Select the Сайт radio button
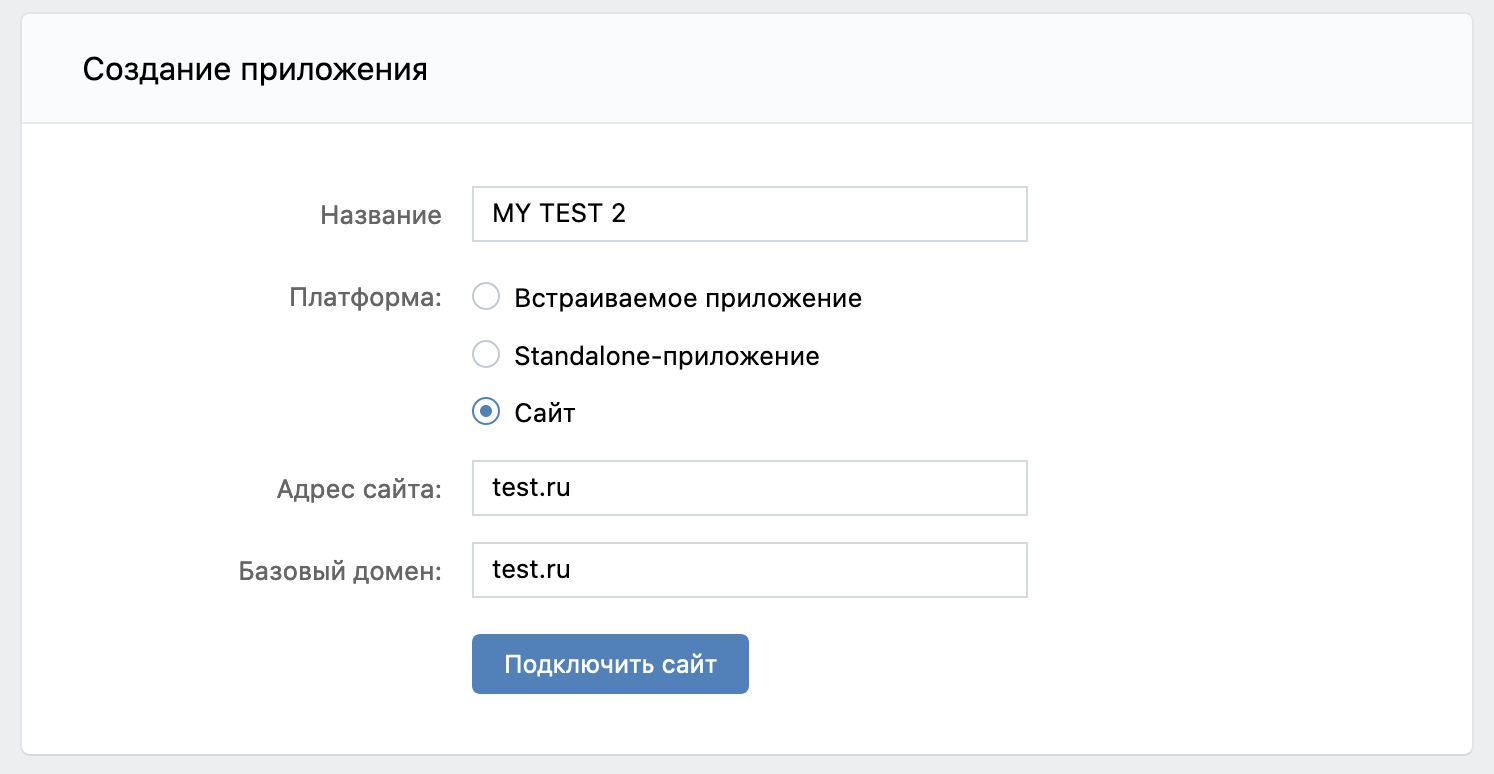Screen dimensions: 1494x774 (486, 411)
